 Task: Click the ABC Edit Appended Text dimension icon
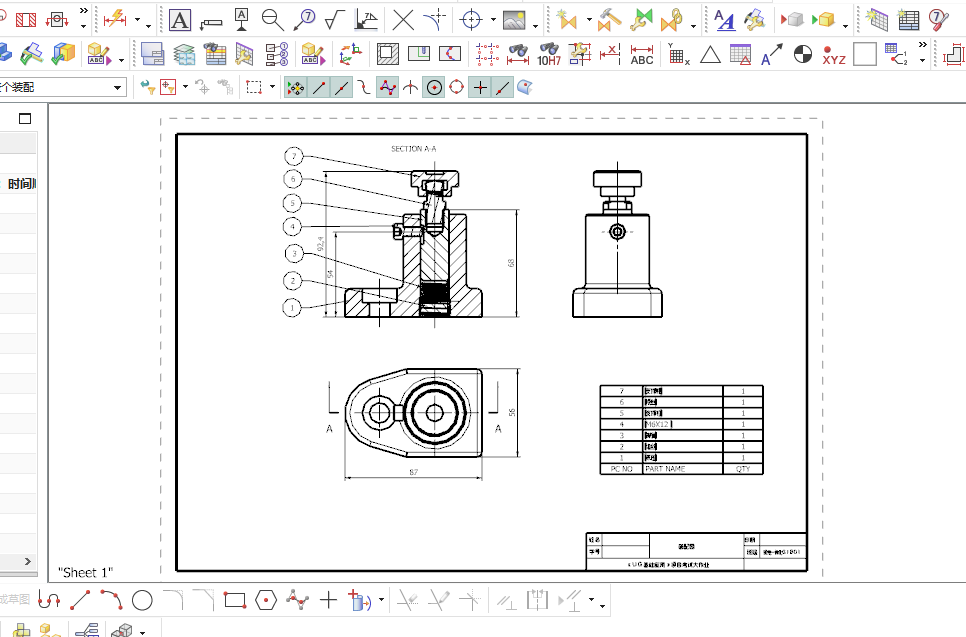(641, 54)
